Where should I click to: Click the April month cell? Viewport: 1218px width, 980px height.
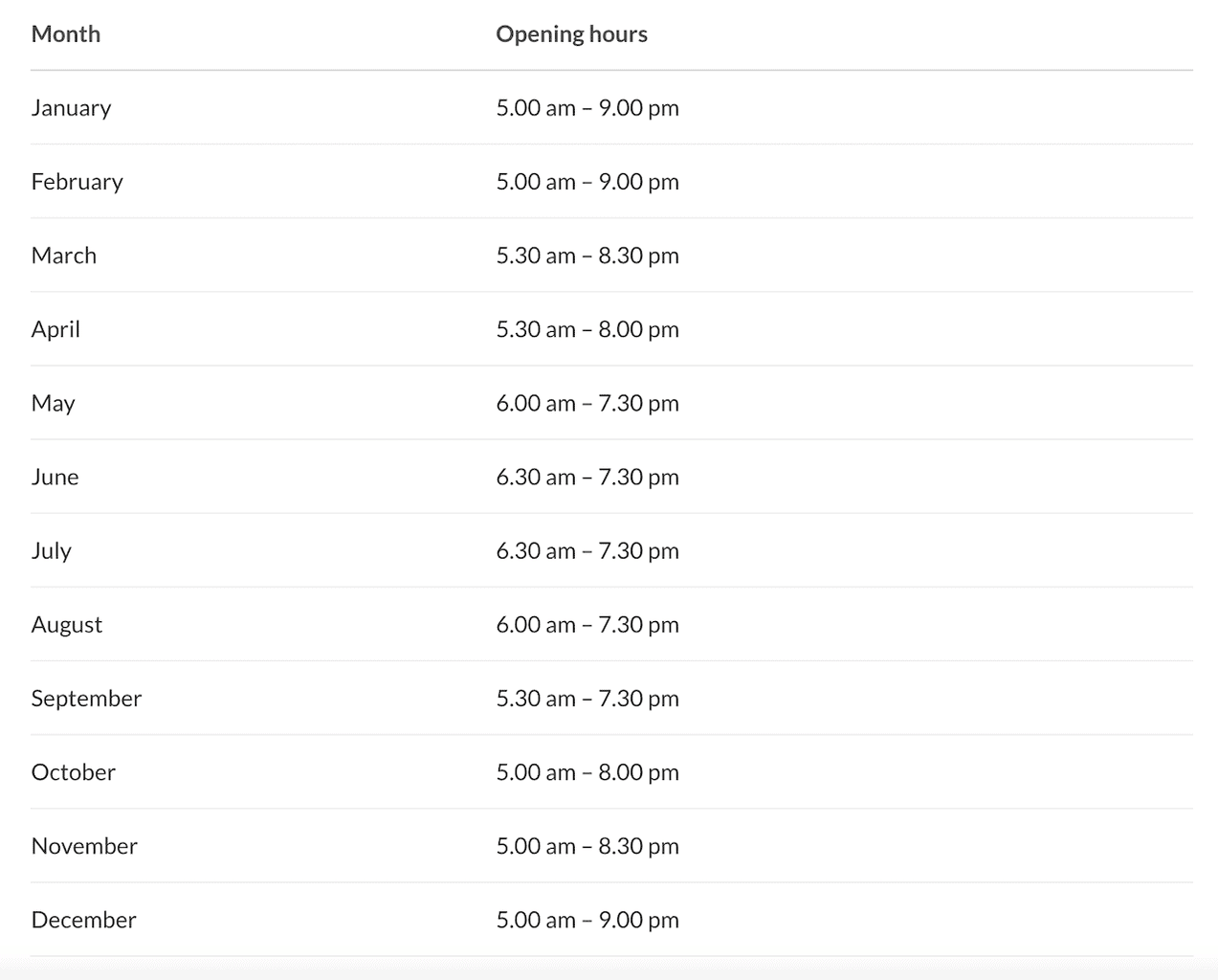[x=55, y=329]
